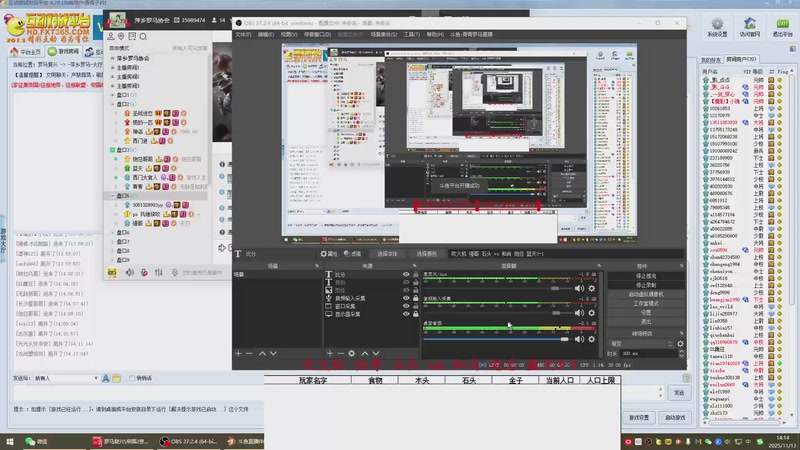Click 选择字体 button in source toolbar

pyautogui.click(x=387, y=254)
